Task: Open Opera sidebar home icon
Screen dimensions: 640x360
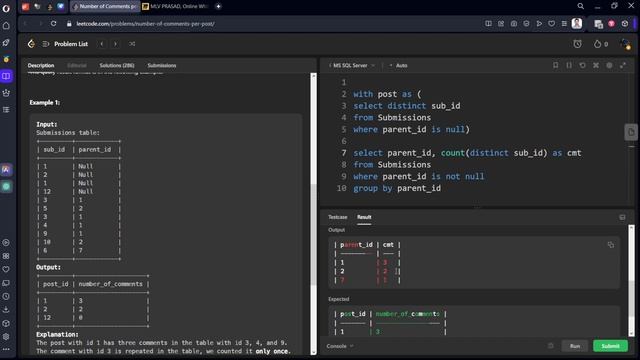Action: pyautogui.click(x=6, y=26)
